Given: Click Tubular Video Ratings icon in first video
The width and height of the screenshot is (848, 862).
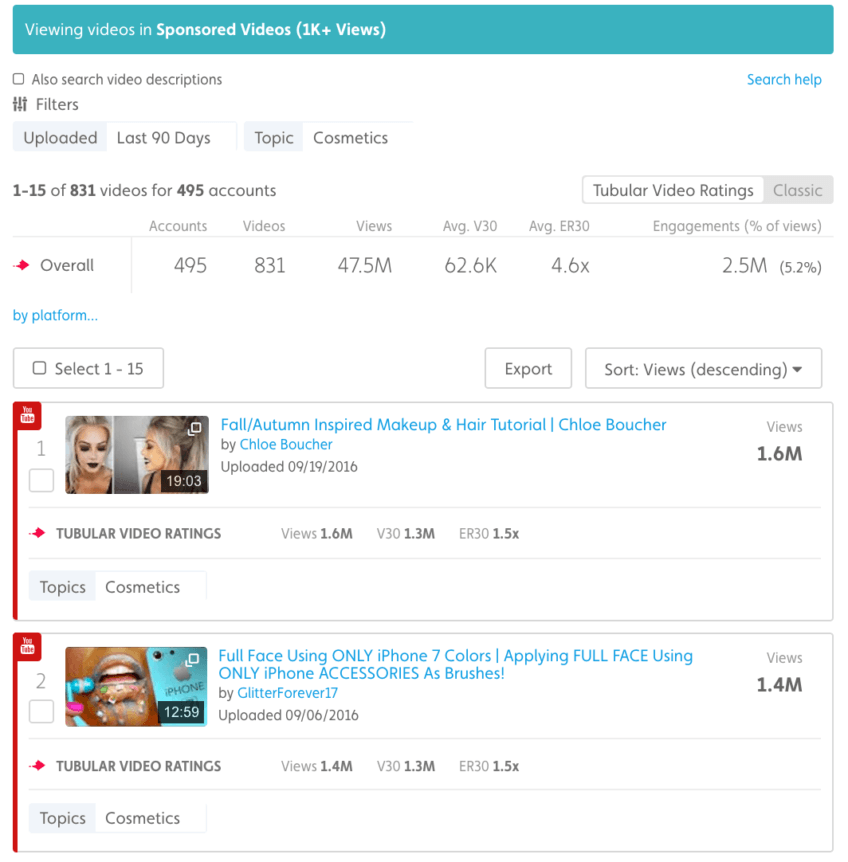Looking at the screenshot, I should pos(38,534).
